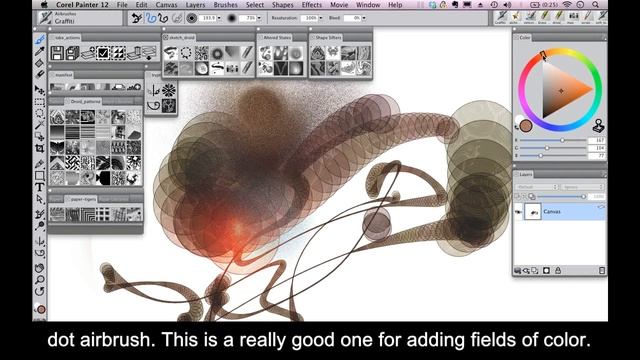The width and height of the screenshot is (640, 360).
Task: Open the Resaturation value dropdown
Action: pos(320,18)
